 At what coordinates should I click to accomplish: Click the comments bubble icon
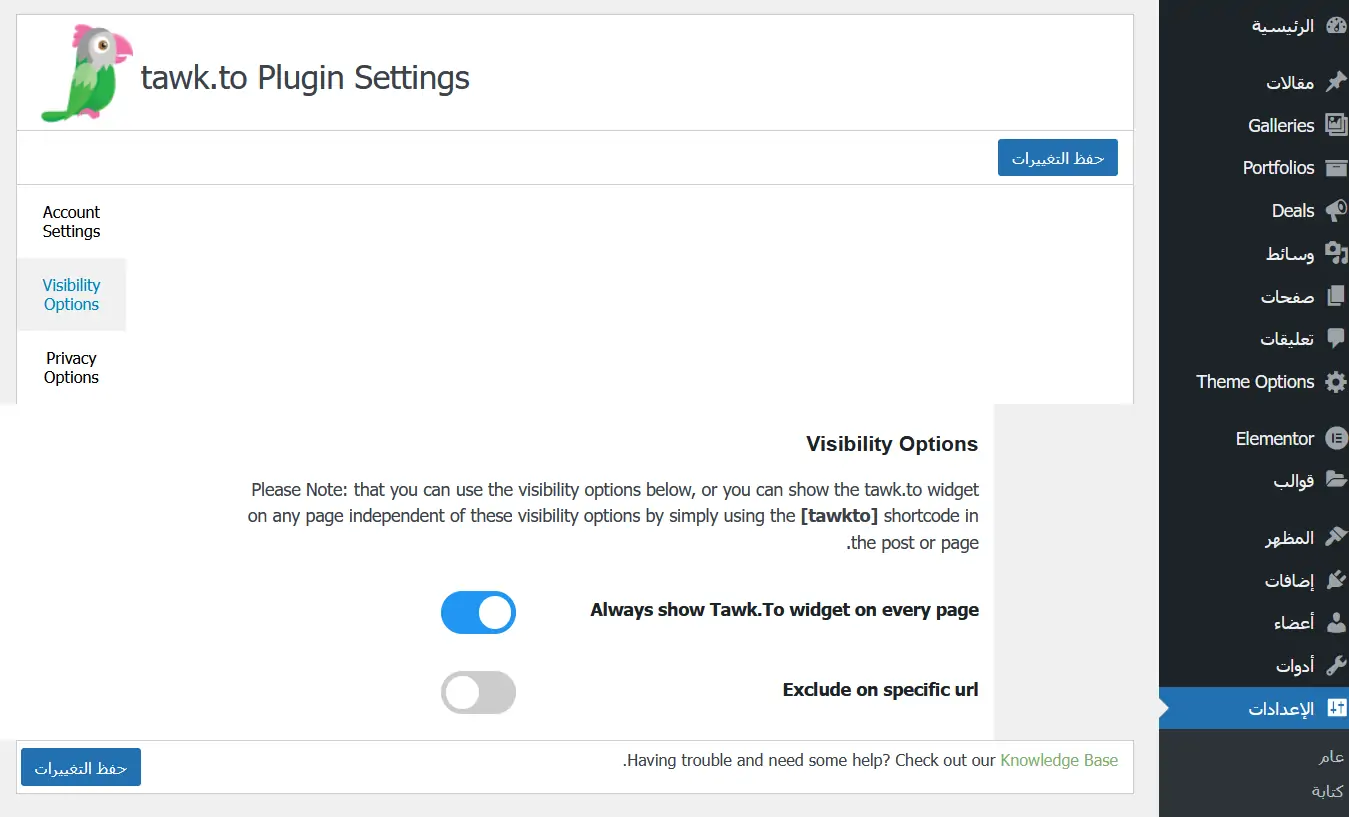click(x=1336, y=339)
